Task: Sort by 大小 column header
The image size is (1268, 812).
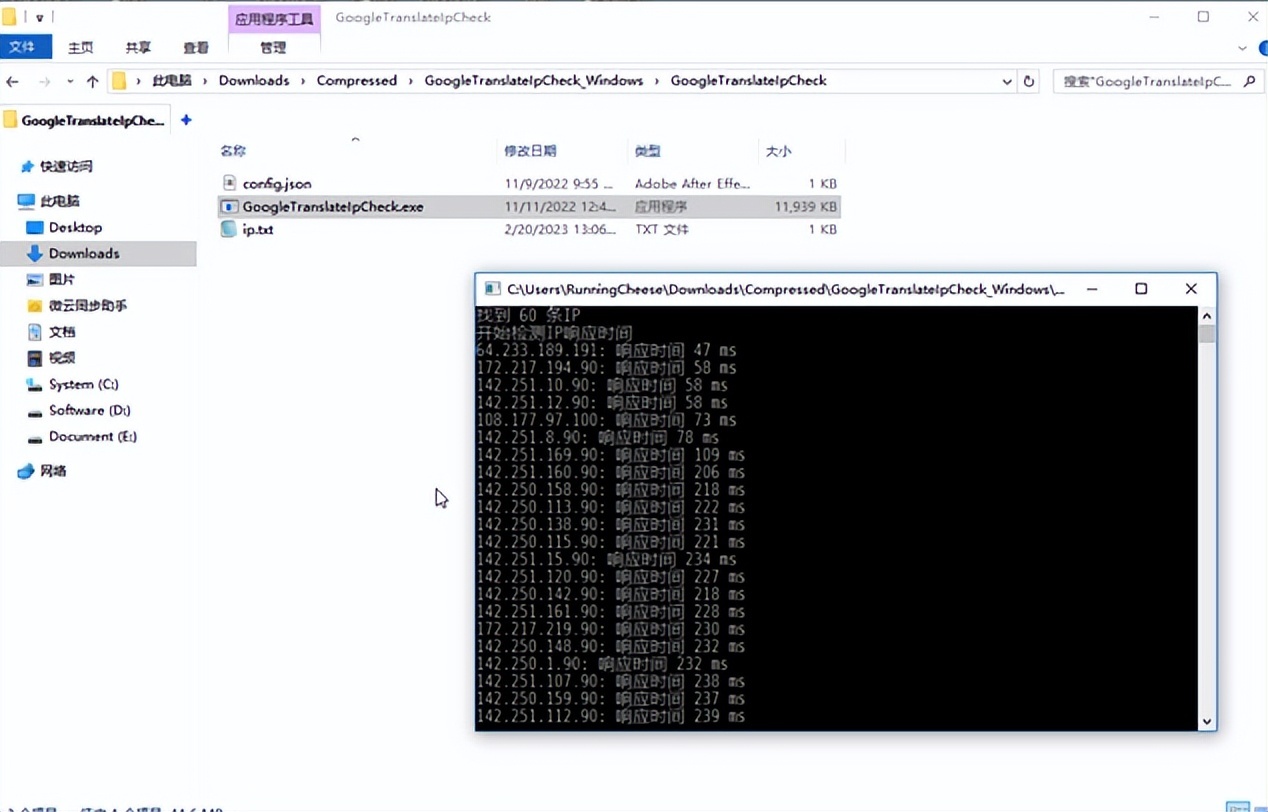Action: (x=778, y=151)
